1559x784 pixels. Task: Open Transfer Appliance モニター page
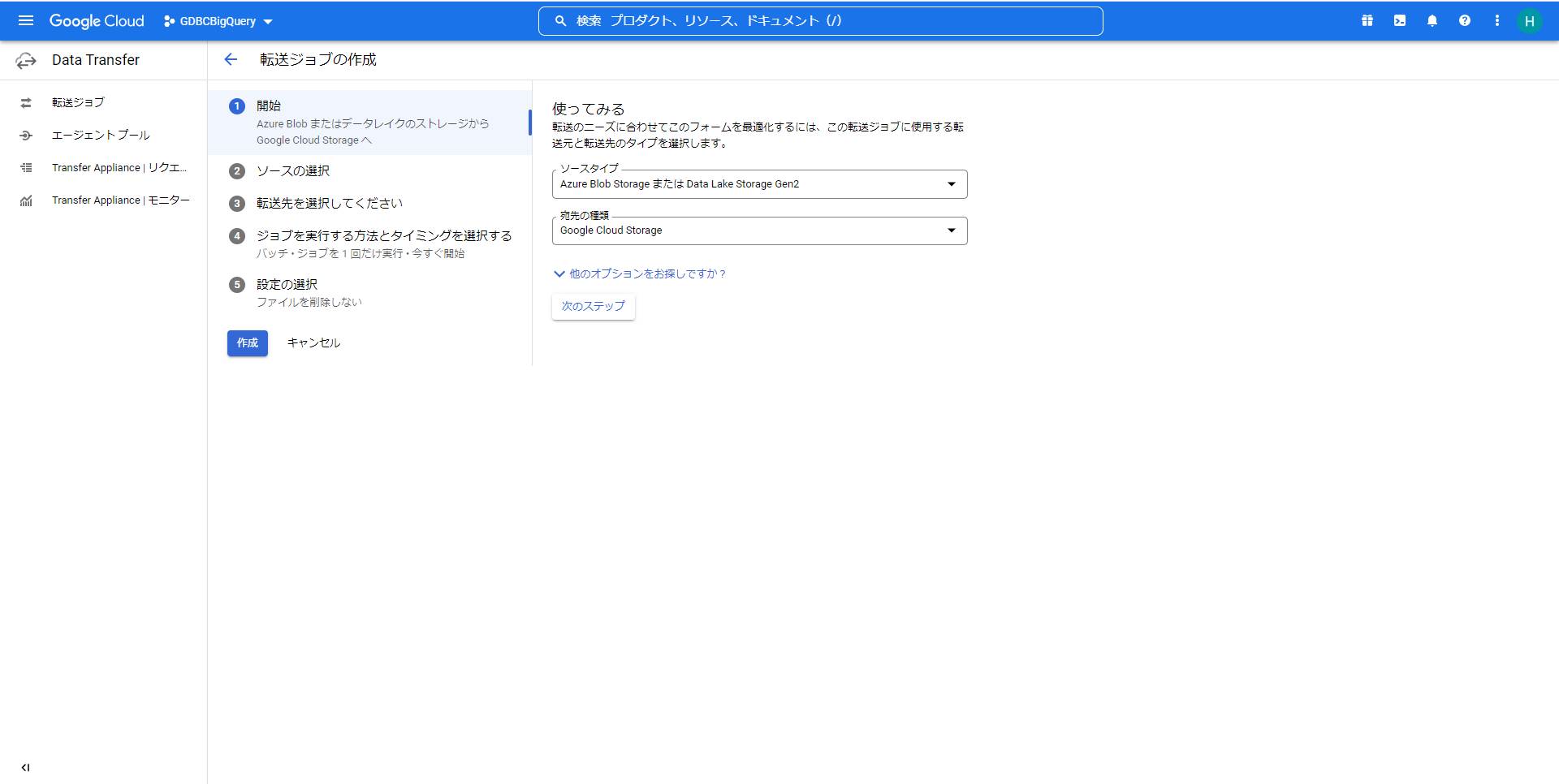pos(120,200)
